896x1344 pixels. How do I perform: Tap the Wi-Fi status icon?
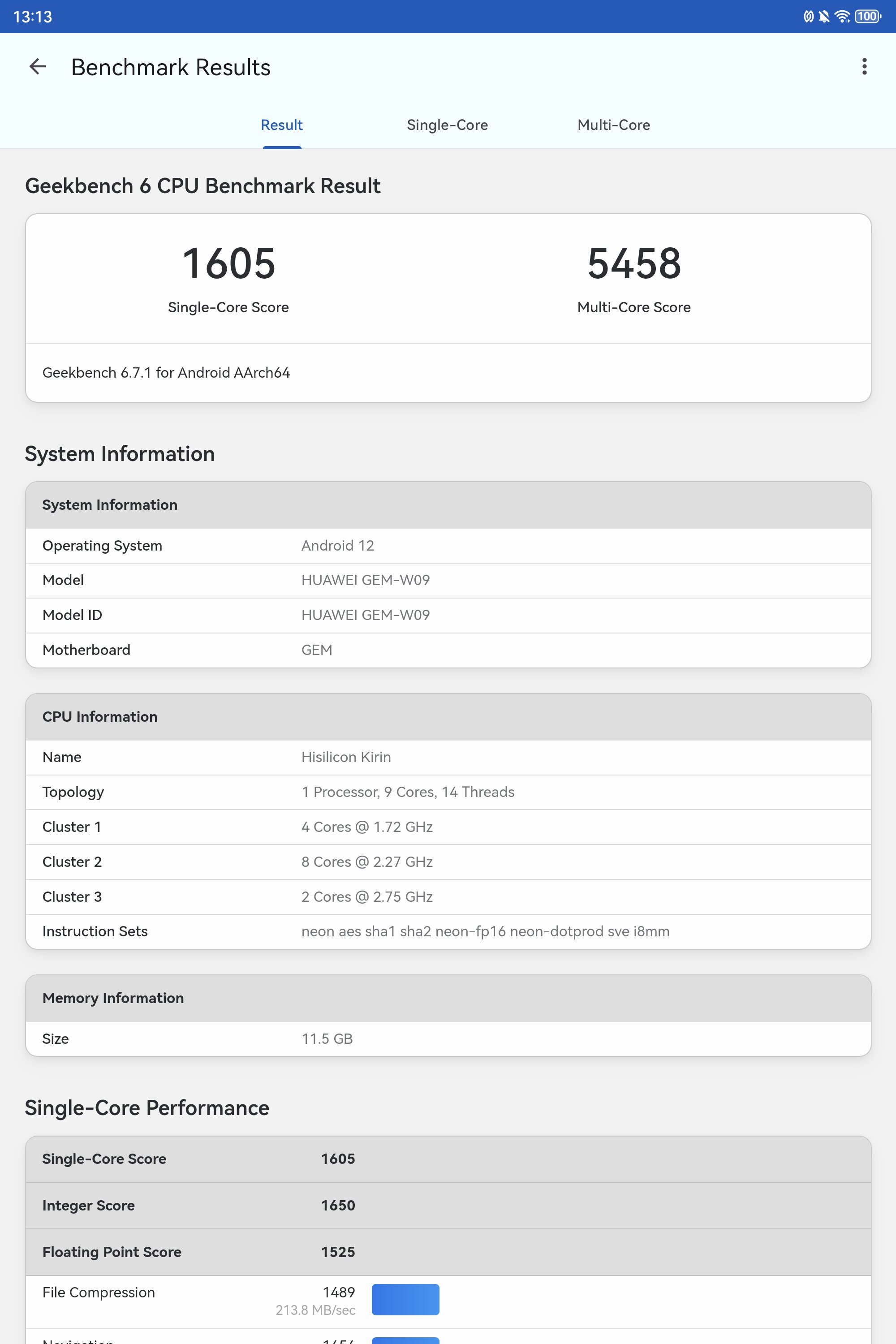842,16
